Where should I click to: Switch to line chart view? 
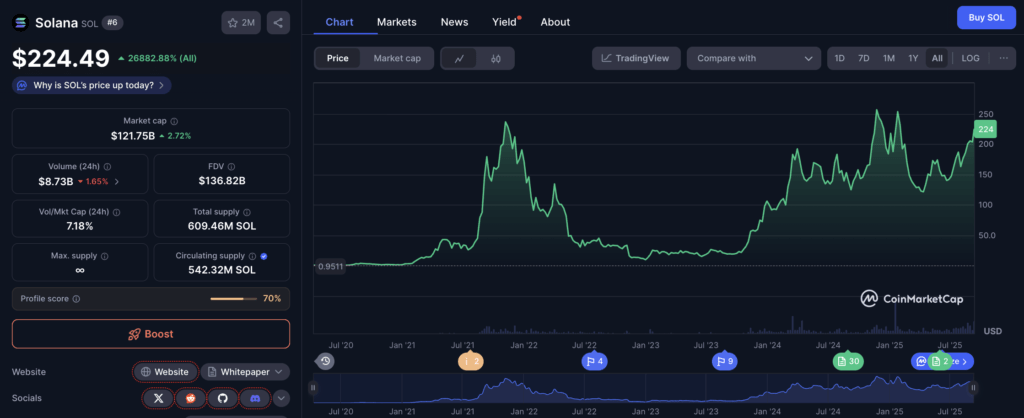(x=460, y=58)
